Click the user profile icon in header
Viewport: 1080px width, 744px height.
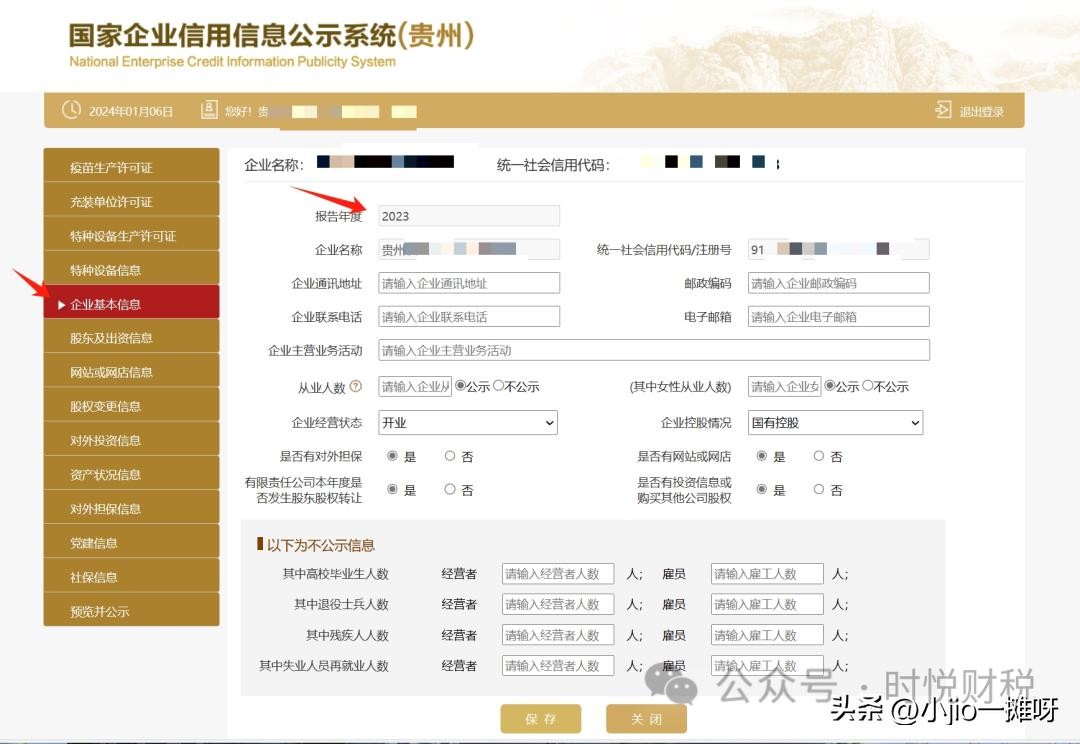tap(209, 110)
